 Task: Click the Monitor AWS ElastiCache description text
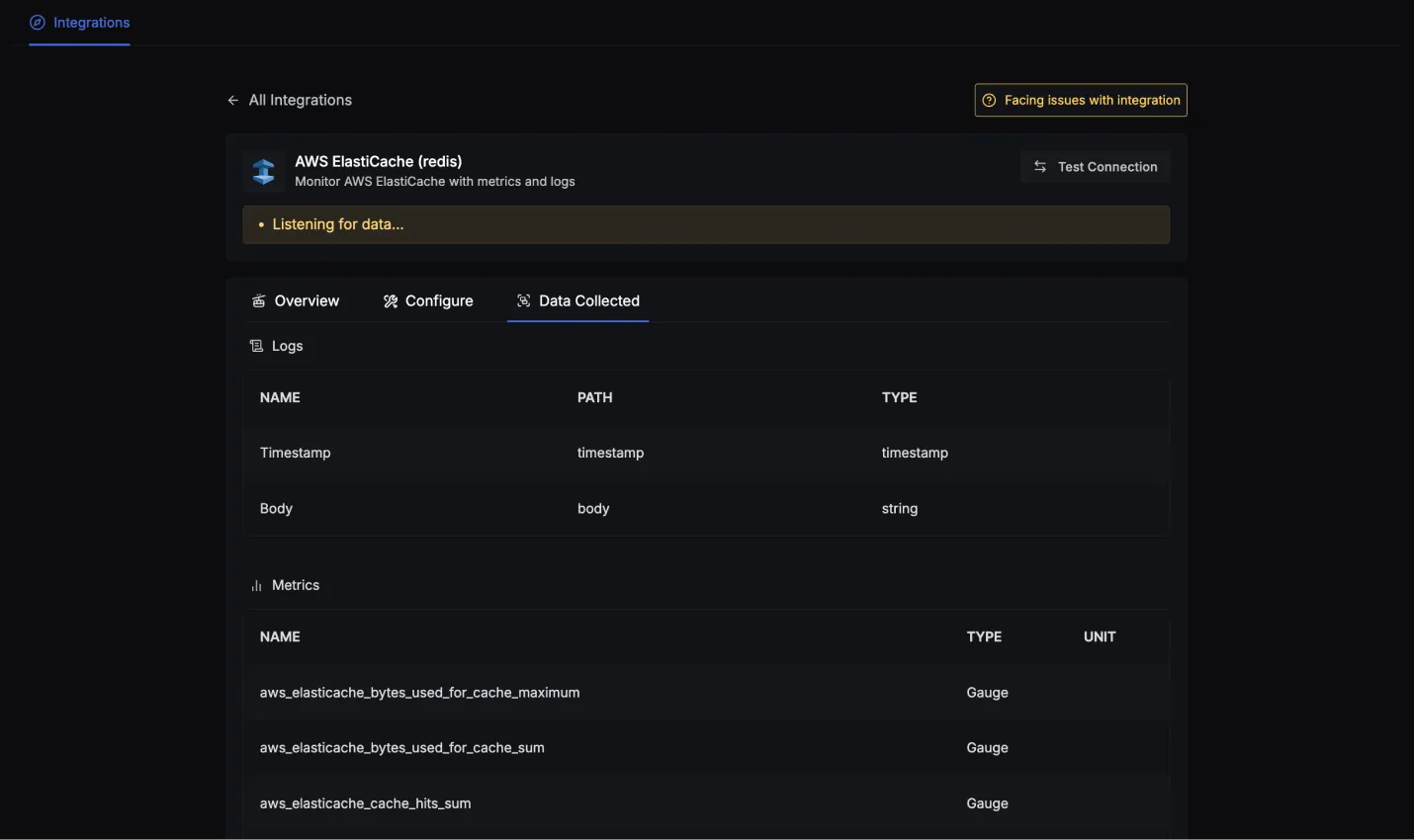coord(435,182)
